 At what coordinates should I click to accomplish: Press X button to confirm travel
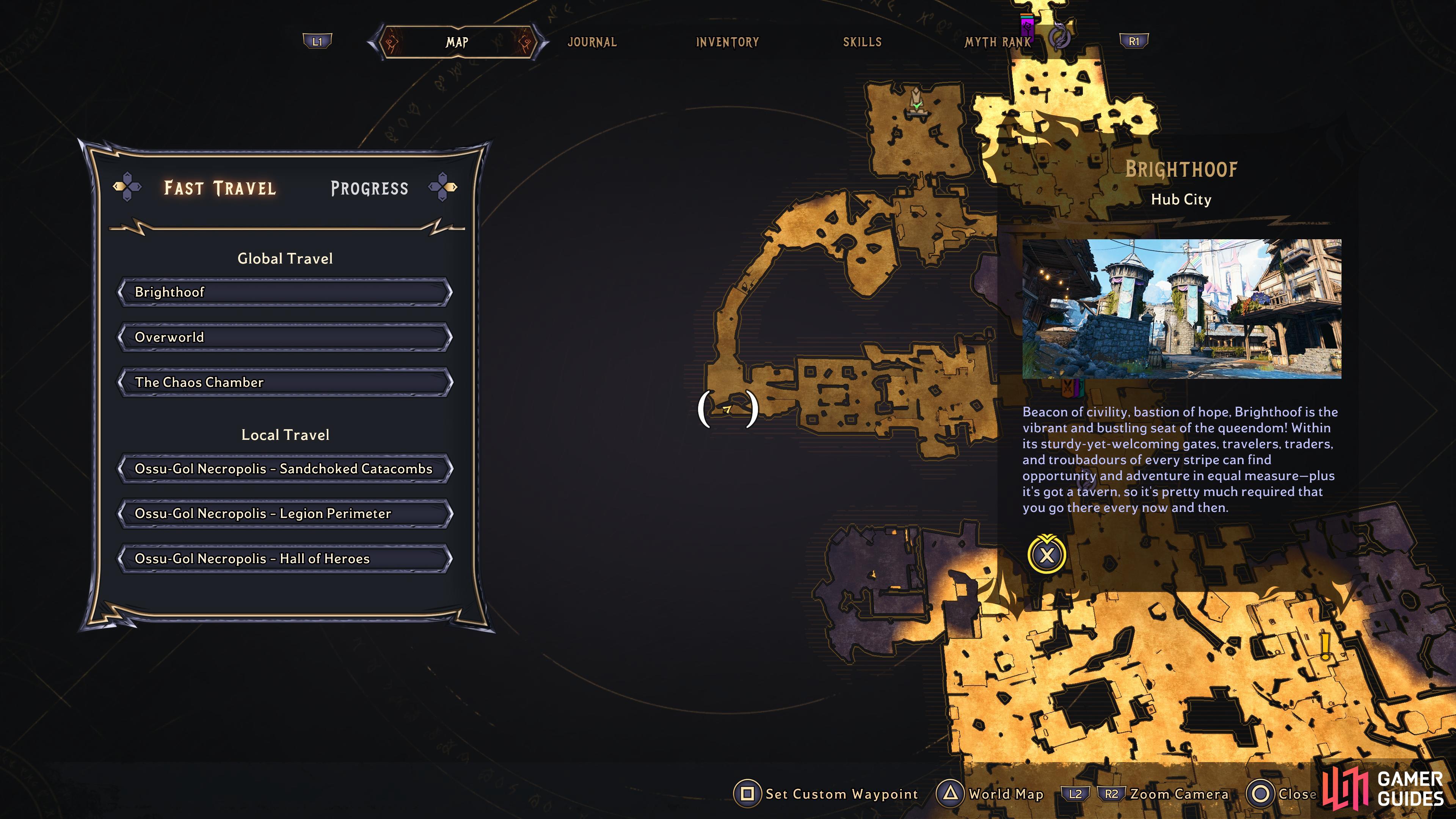[1046, 554]
